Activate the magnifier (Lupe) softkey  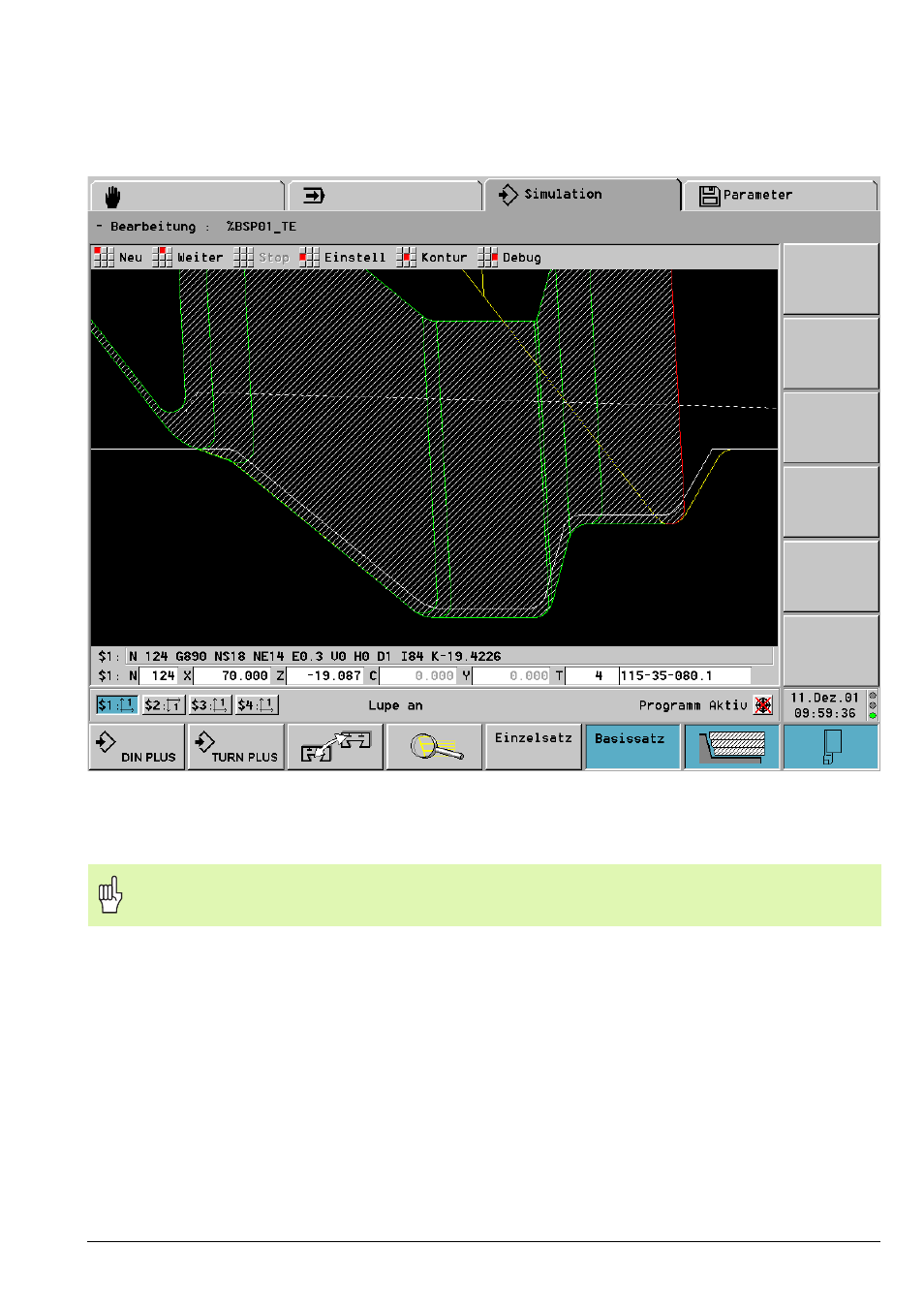click(x=435, y=747)
